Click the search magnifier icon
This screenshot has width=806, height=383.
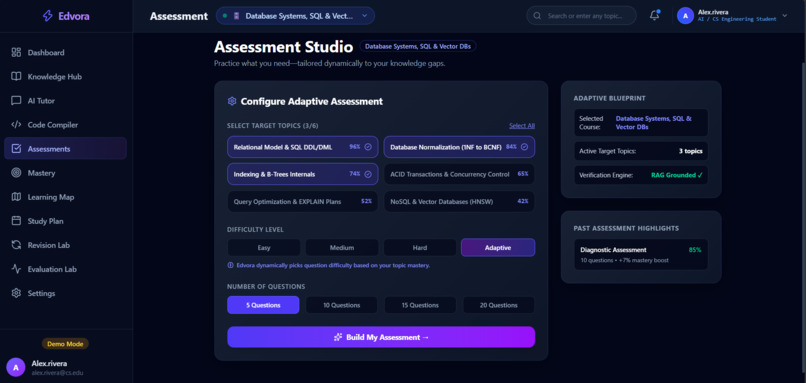click(537, 16)
